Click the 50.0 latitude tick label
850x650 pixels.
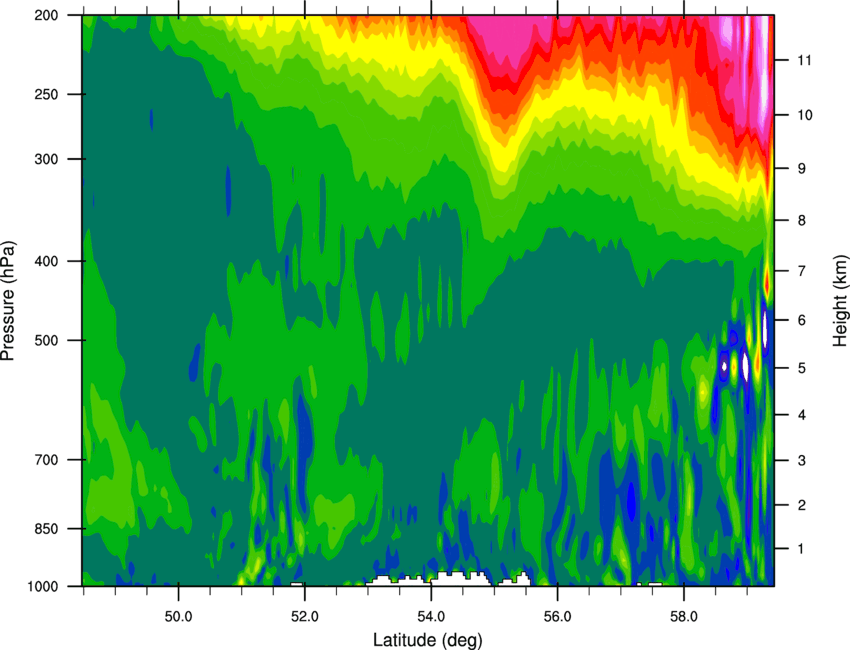178,617
